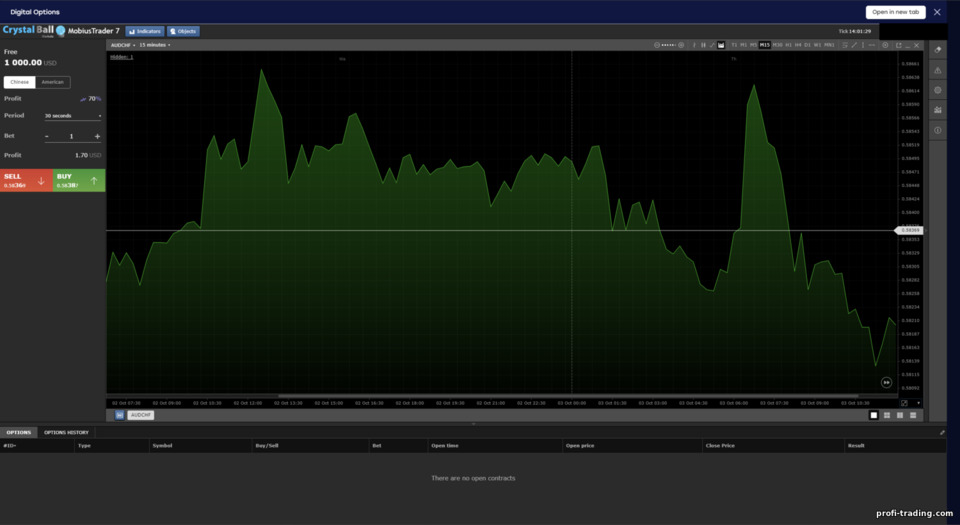Increase the bet with the plus button
The width and height of the screenshot is (960, 525).
coord(97,136)
